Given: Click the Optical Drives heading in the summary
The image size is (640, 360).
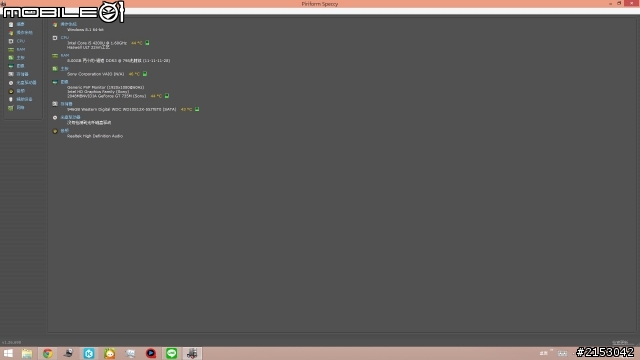Looking at the screenshot, I should [70, 117].
